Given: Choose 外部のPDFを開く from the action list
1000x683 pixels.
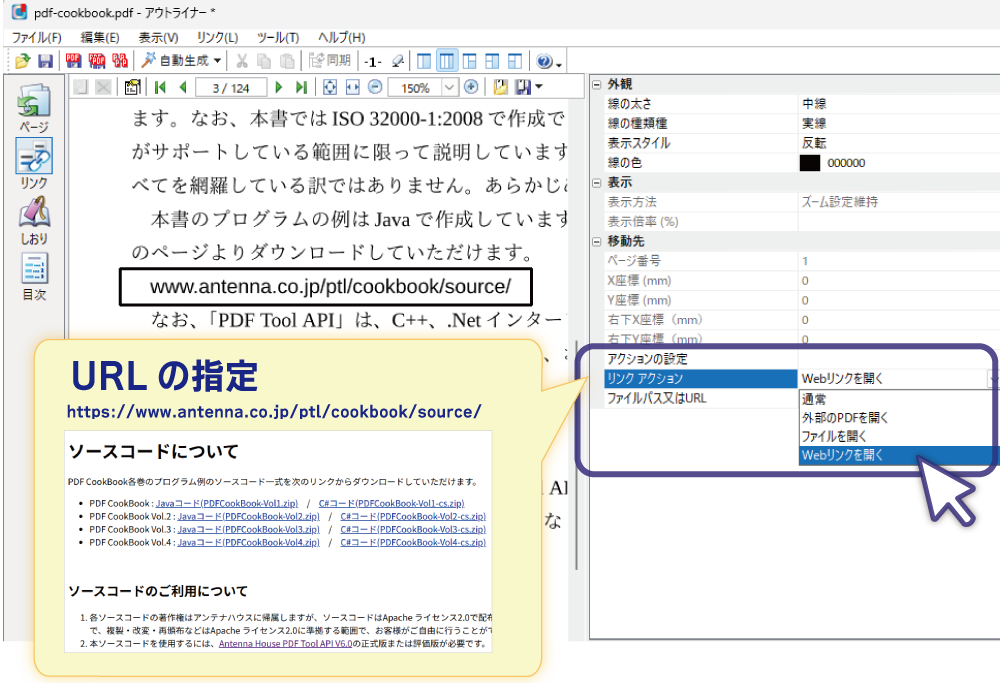Looking at the screenshot, I should [845, 417].
